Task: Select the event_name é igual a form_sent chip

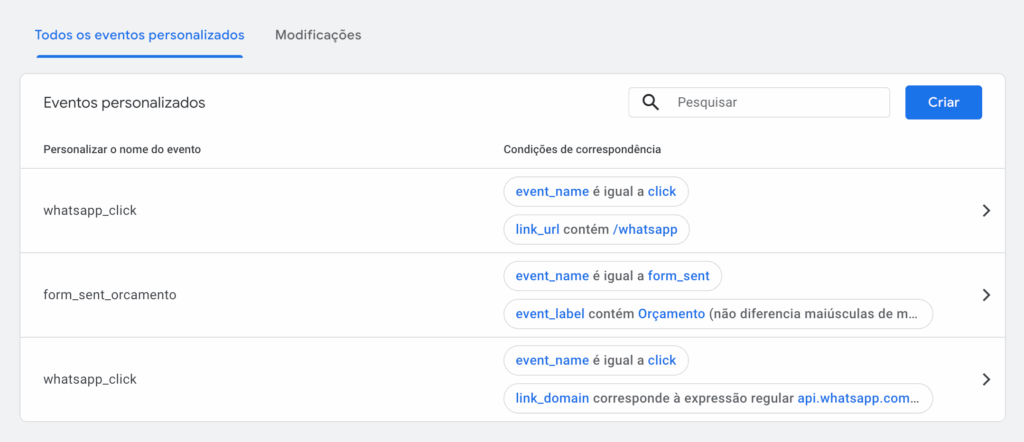Action: pyautogui.click(x=612, y=275)
